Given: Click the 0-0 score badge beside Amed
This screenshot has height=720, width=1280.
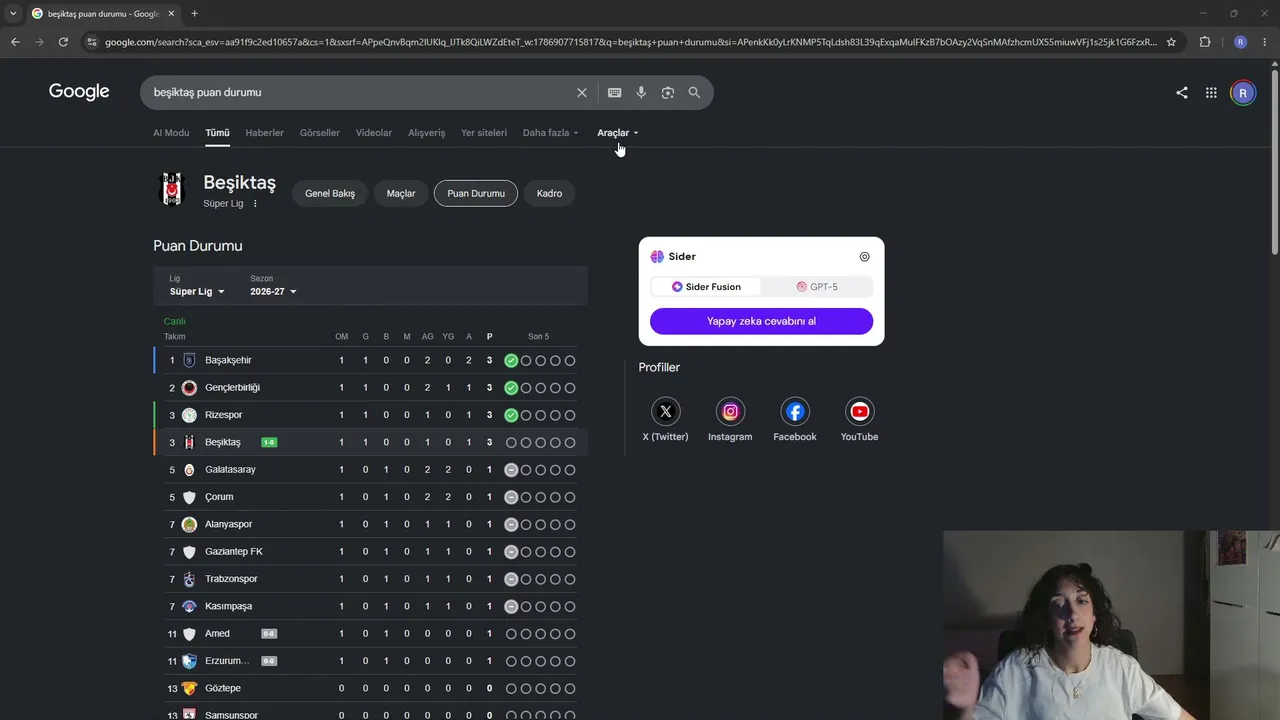Looking at the screenshot, I should click(x=269, y=634).
